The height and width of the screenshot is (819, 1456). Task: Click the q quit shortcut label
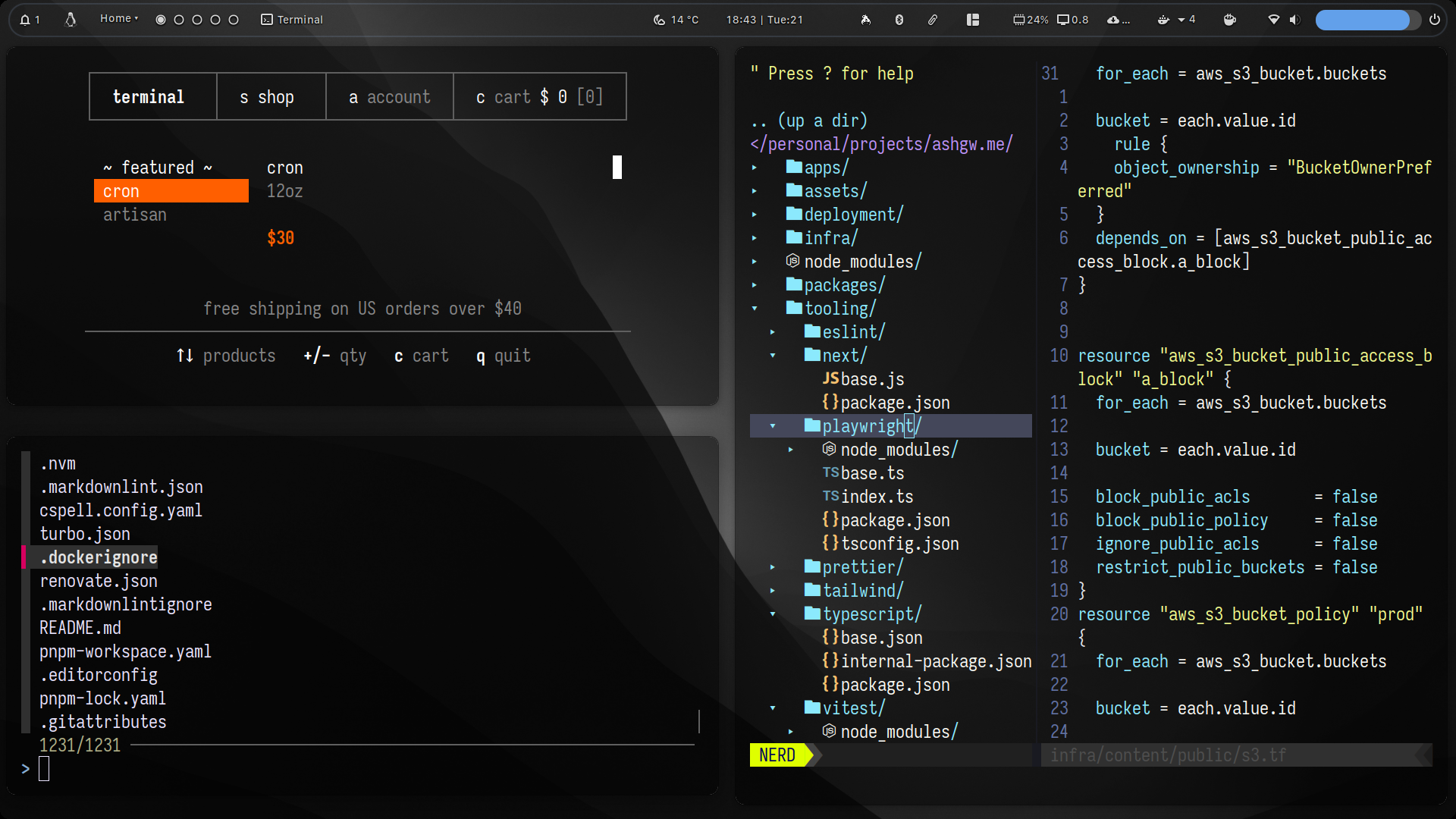click(504, 356)
